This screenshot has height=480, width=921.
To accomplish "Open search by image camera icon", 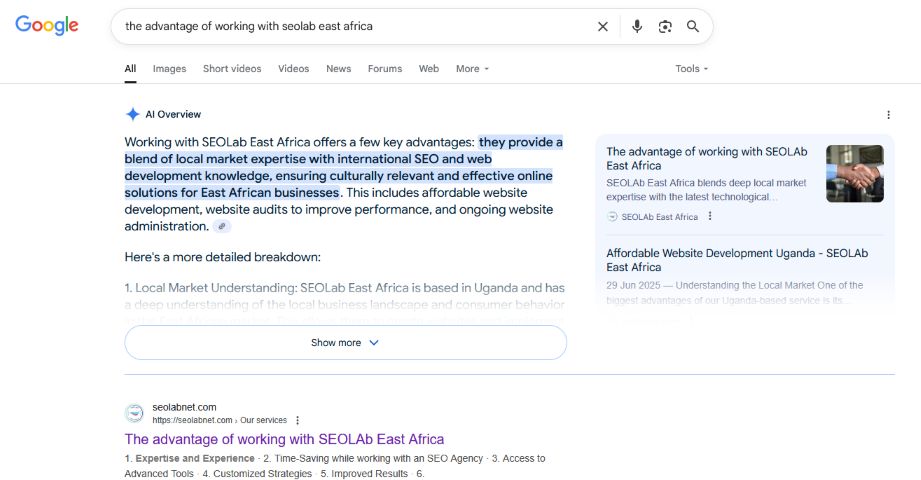I will tap(665, 26).
